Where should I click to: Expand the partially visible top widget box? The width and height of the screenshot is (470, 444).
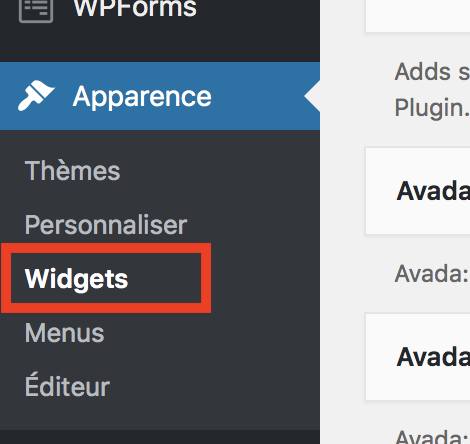point(418,16)
